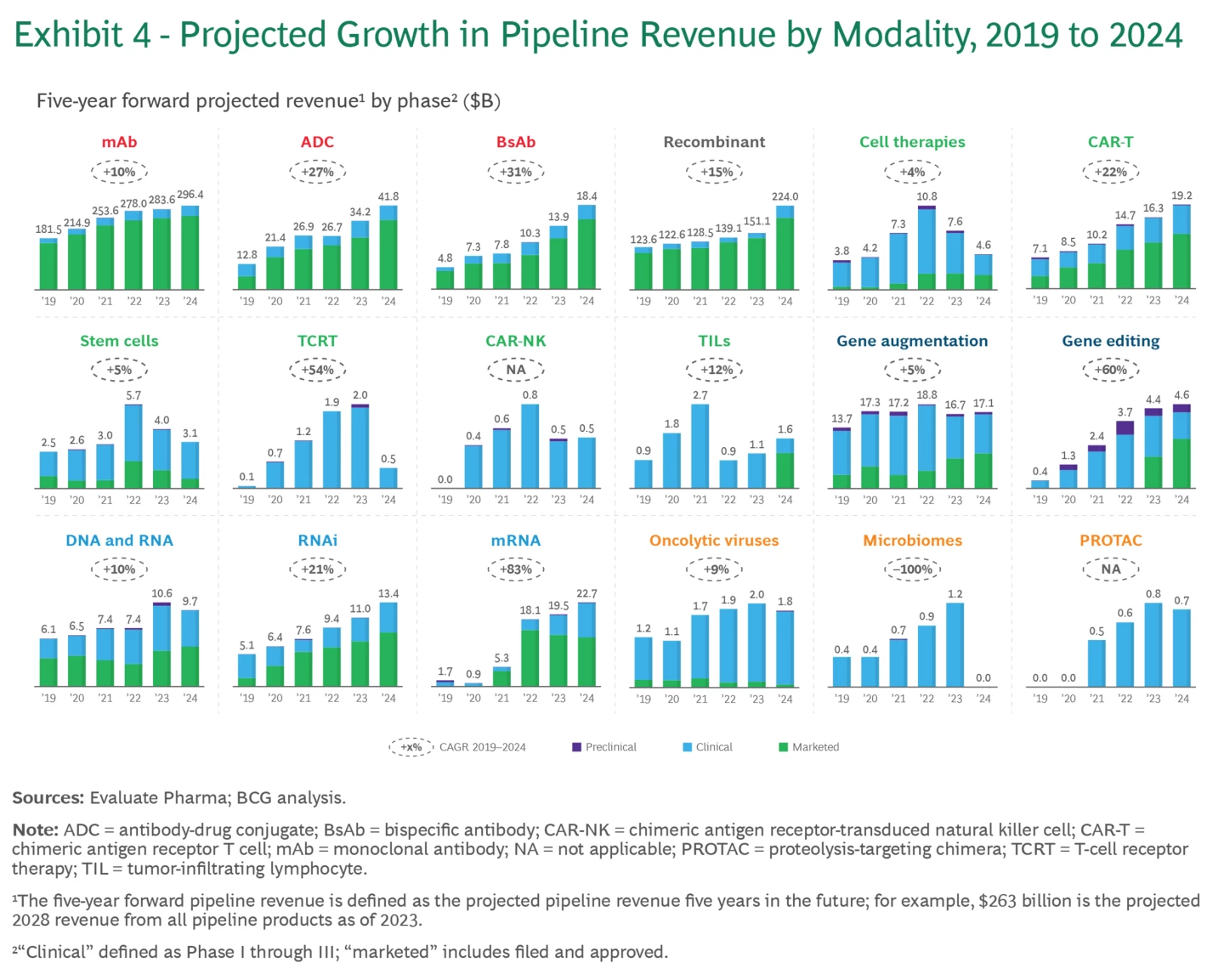Click the blue Clinical legend swatch

point(687,747)
